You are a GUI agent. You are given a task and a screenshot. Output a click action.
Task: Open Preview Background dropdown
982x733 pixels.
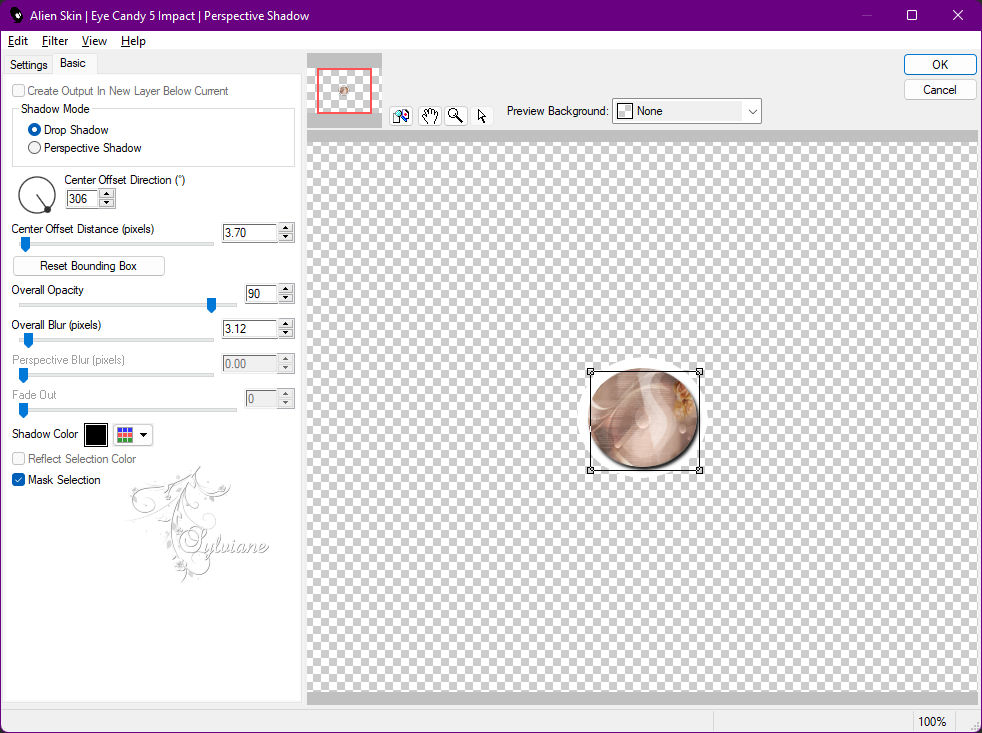(686, 111)
